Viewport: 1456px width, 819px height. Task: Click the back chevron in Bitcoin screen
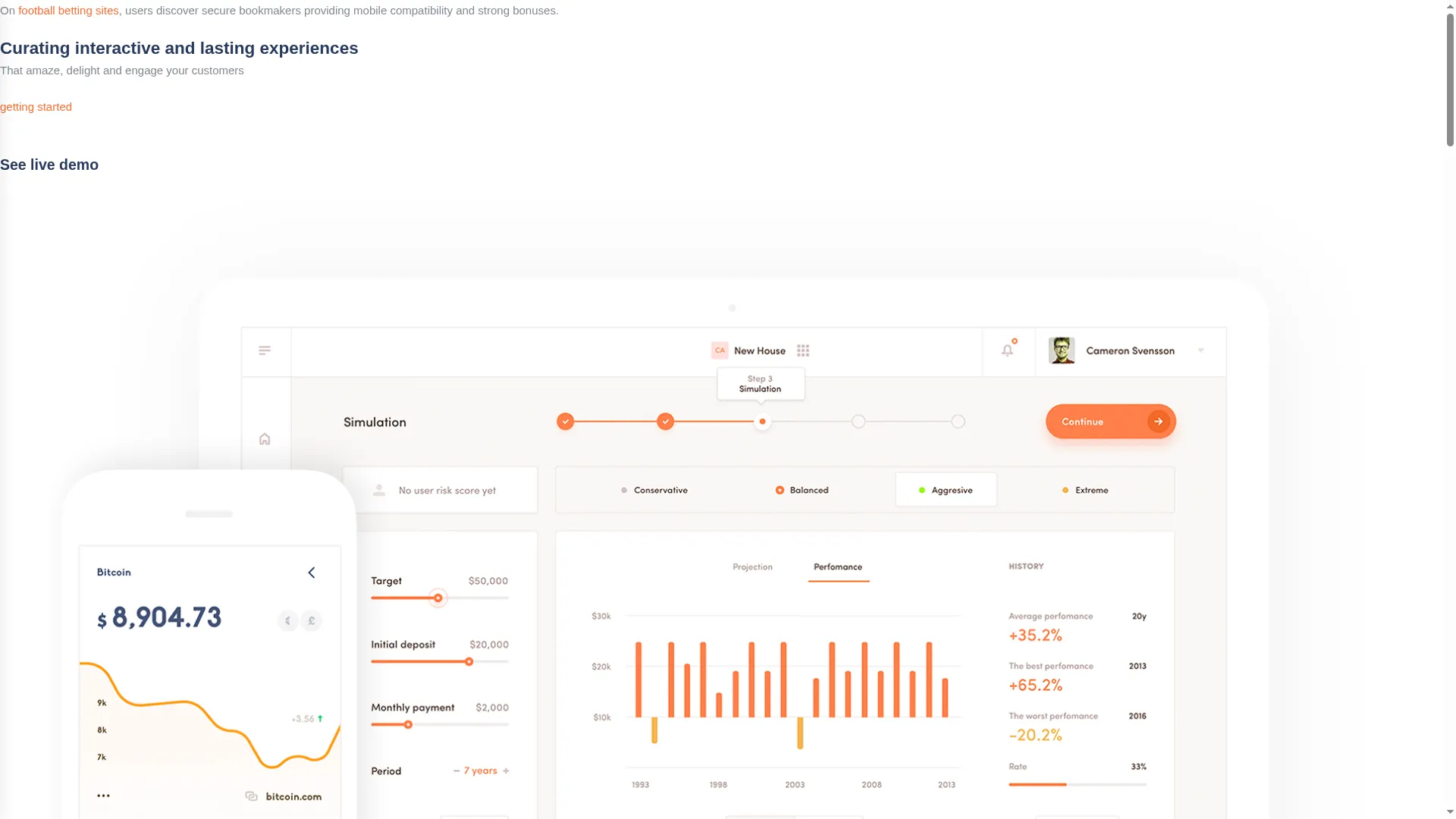point(312,573)
